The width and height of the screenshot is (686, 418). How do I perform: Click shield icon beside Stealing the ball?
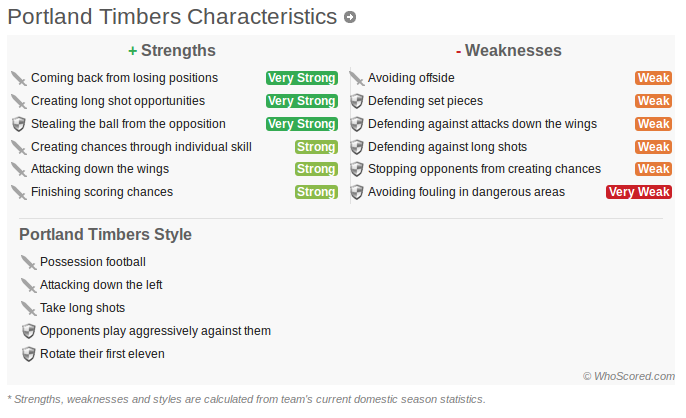(19, 124)
